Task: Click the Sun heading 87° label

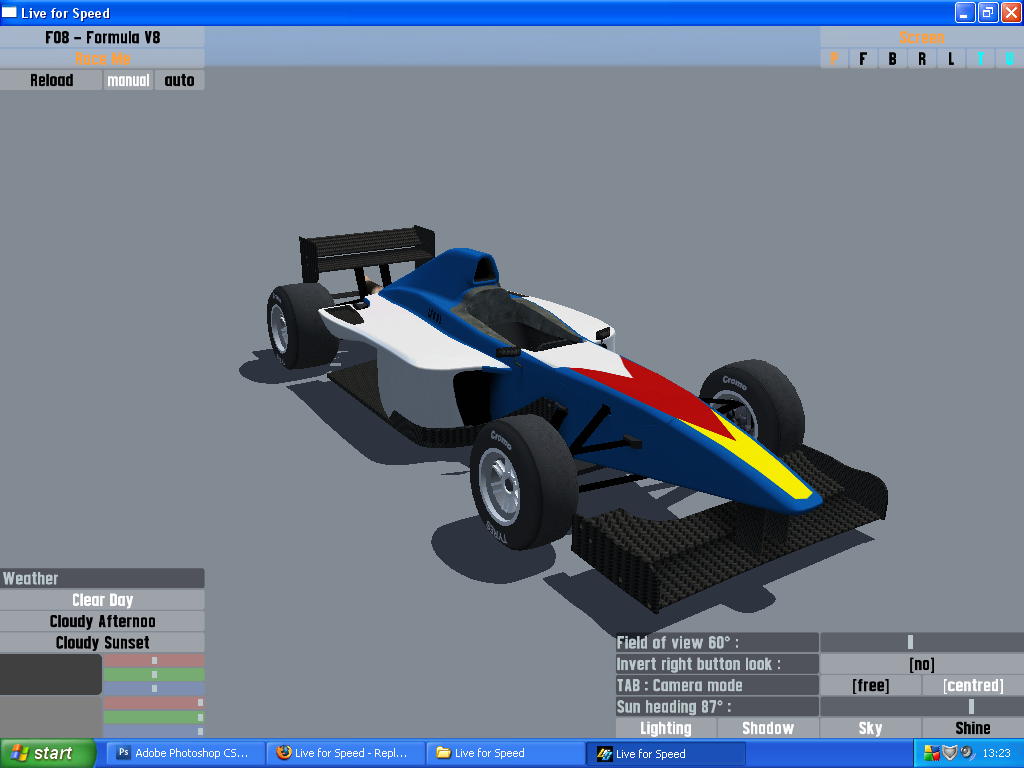Action: pos(717,706)
